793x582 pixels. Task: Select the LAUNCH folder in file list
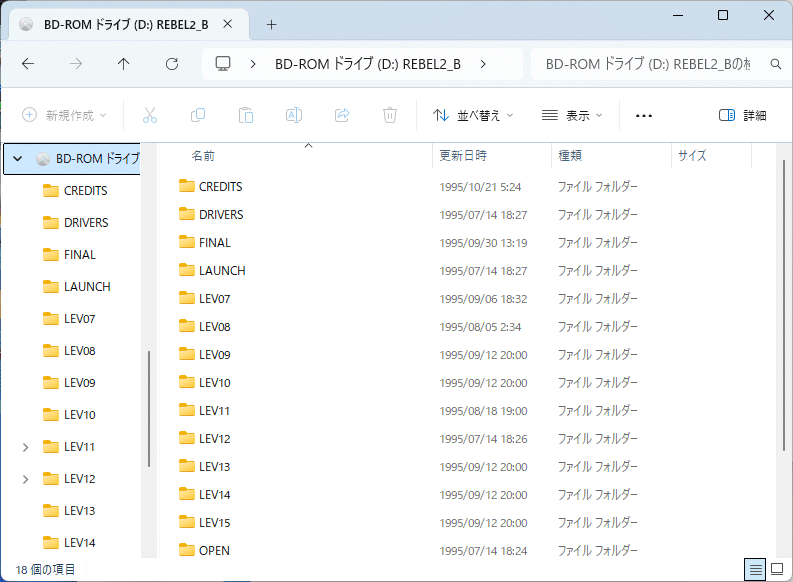(222, 271)
